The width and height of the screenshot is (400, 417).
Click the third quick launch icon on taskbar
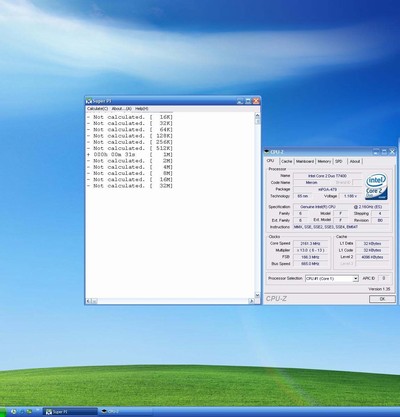pyautogui.click(x=29, y=412)
